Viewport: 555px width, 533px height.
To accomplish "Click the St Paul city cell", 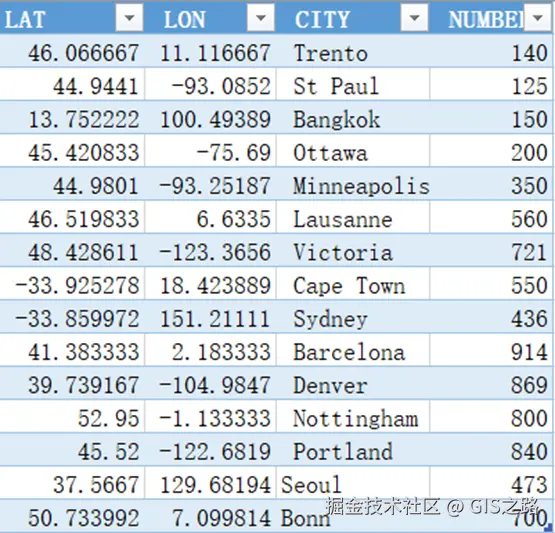I will (x=353, y=84).
